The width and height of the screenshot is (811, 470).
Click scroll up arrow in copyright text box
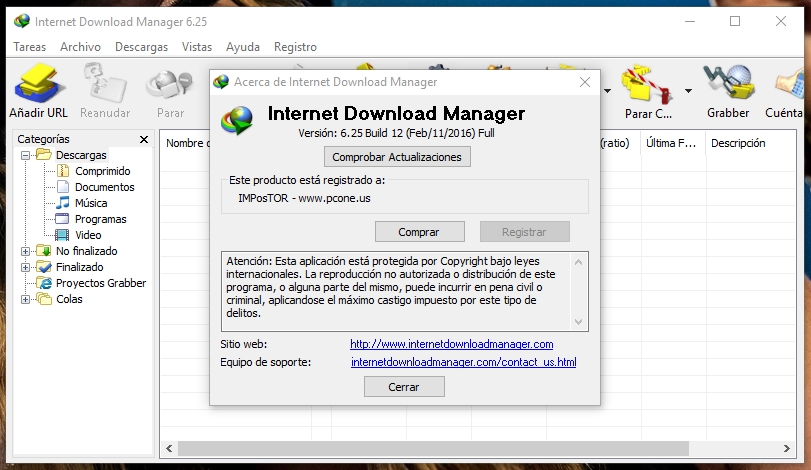(x=578, y=262)
